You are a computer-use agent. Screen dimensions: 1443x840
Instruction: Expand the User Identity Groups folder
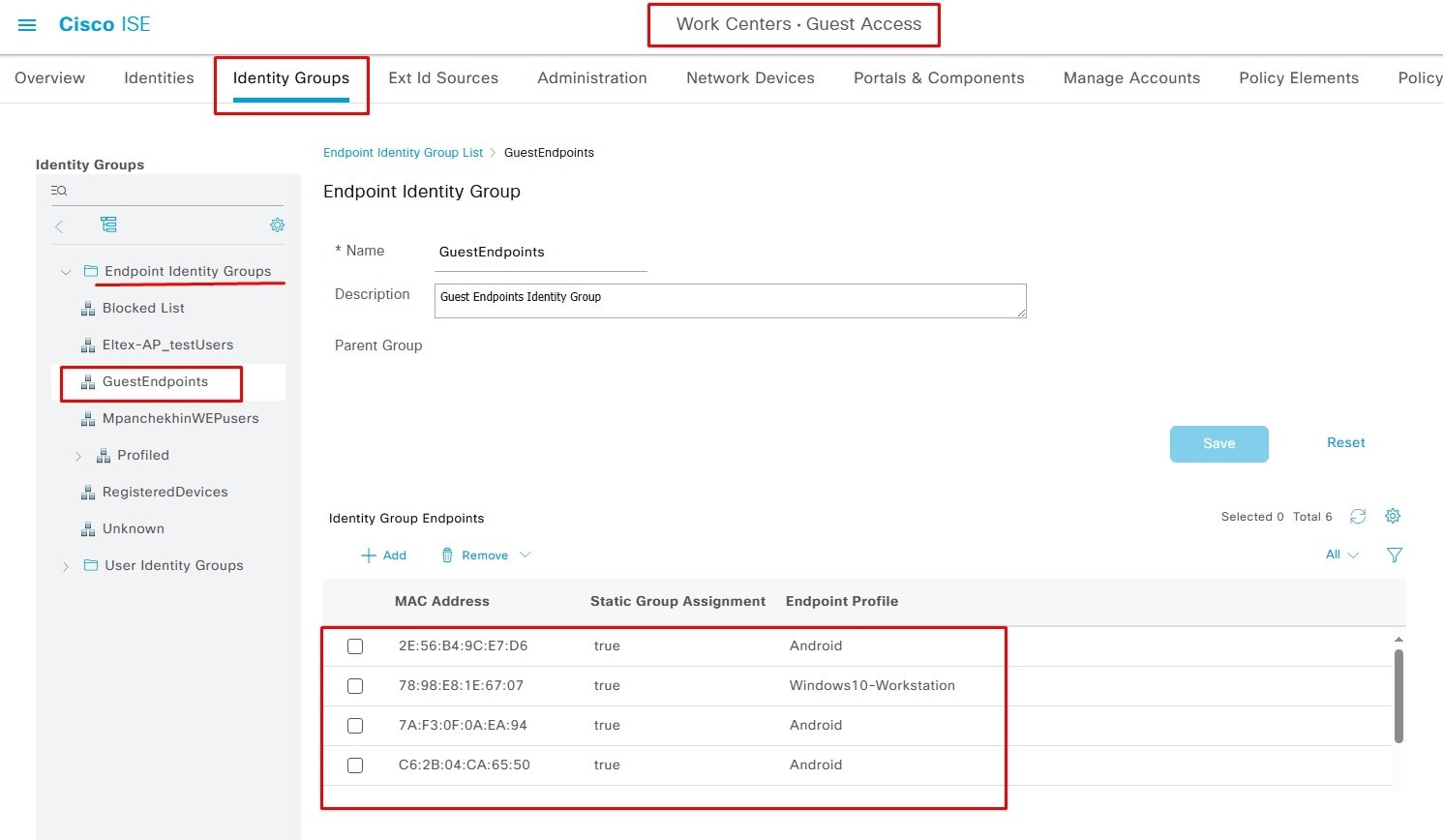[x=65, y=566]
